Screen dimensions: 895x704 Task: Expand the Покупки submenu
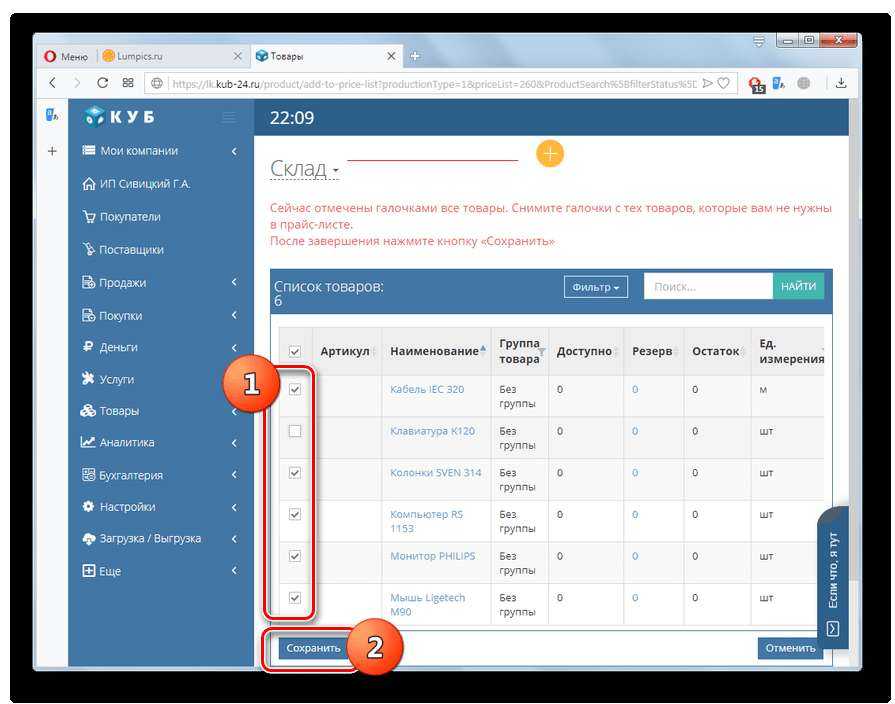point(234,315)
